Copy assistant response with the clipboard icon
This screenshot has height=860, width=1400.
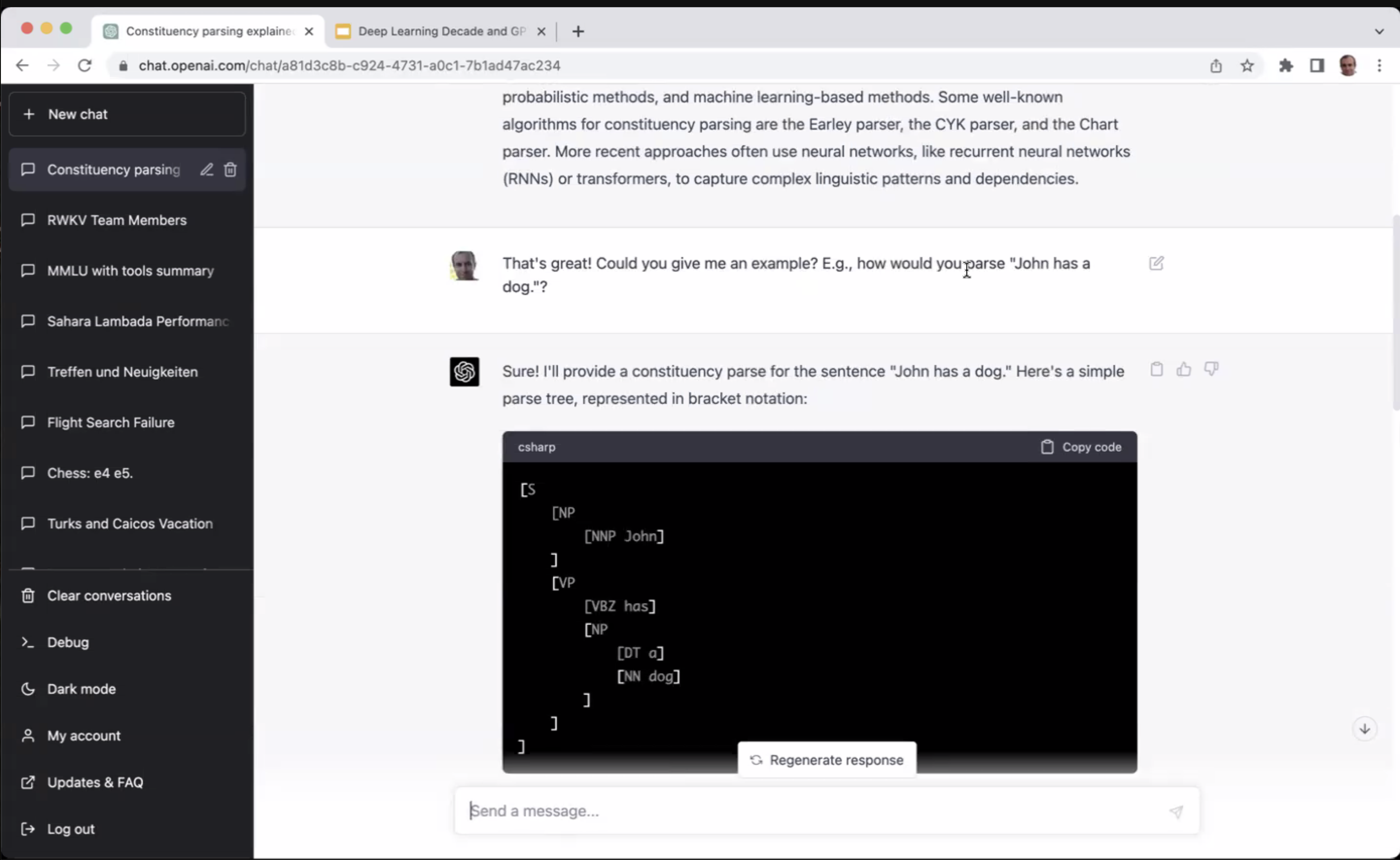click(x=1156, y=369)
